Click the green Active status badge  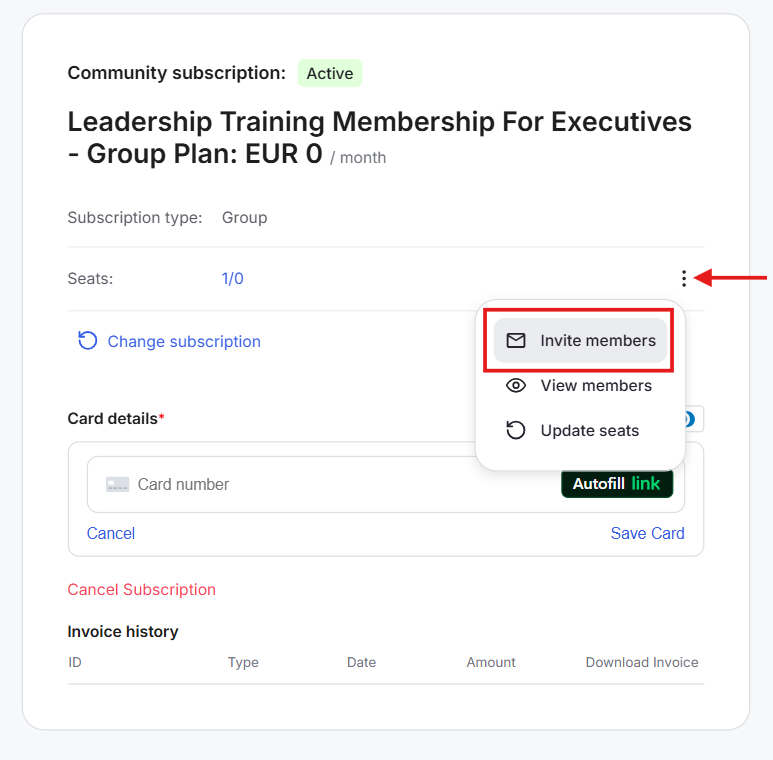[330, 74]
